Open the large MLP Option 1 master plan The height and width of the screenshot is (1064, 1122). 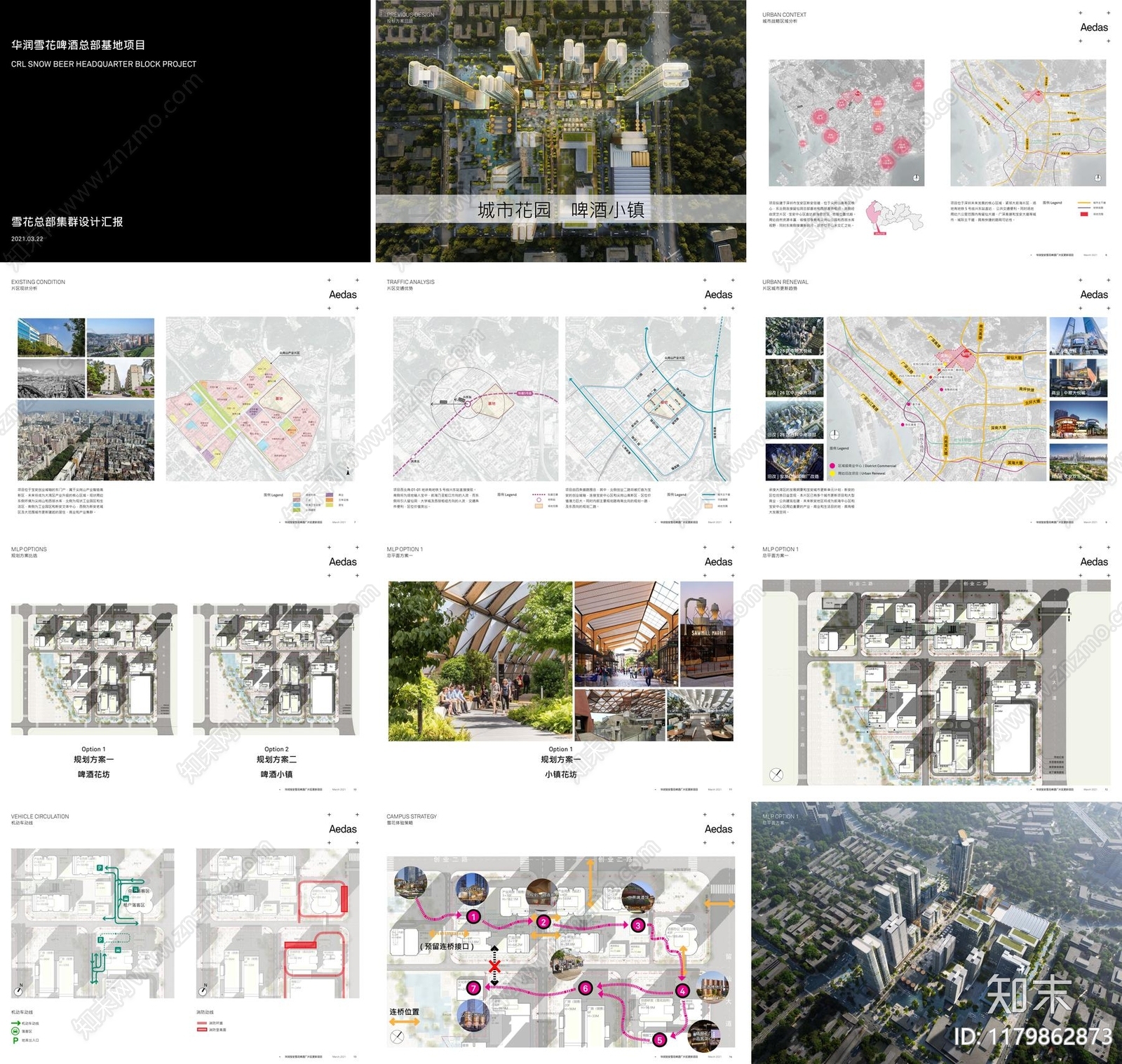pos(936,683)
